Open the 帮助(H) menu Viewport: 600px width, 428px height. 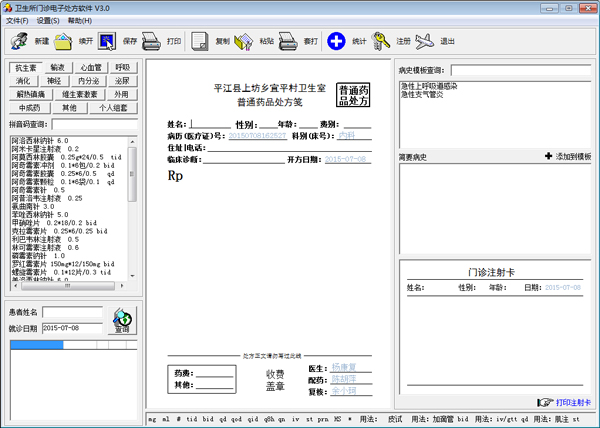pyautogui.click(x=80, y=21)
